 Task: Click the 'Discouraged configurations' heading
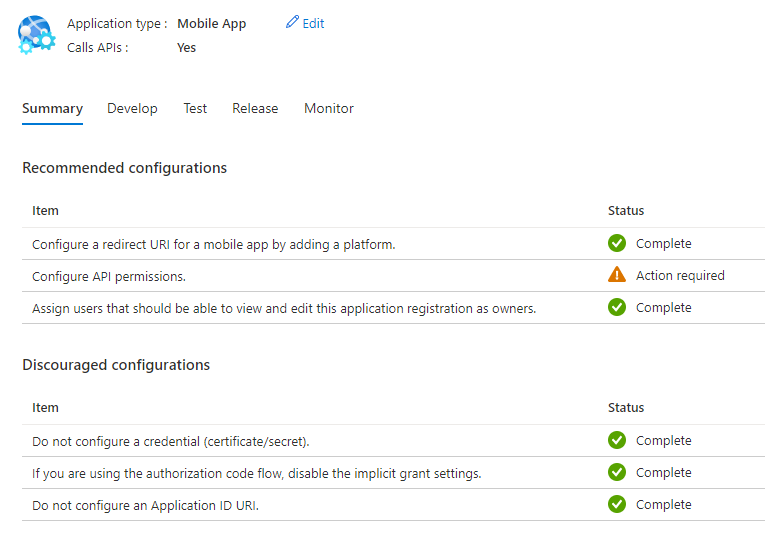(116, 365)
